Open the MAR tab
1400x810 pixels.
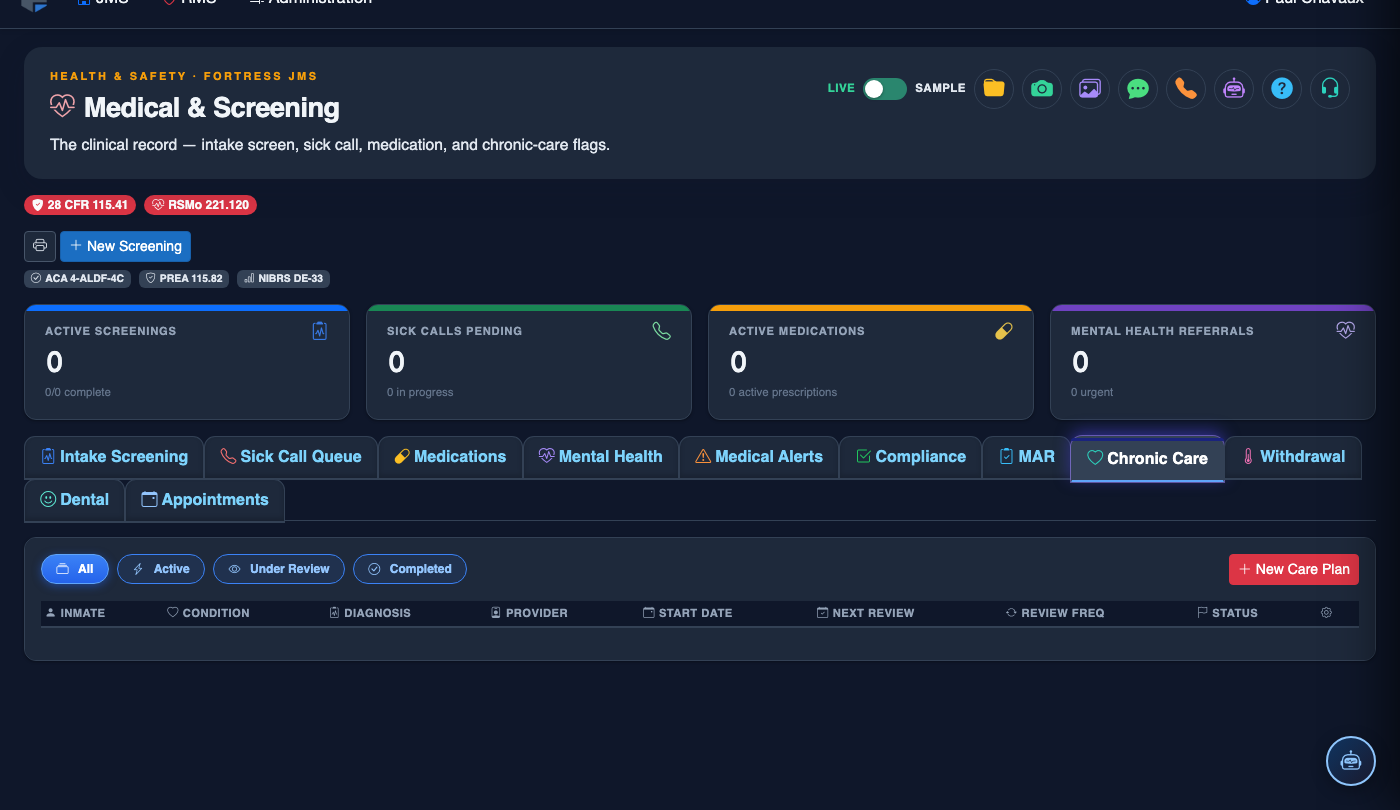[1026, 457]
